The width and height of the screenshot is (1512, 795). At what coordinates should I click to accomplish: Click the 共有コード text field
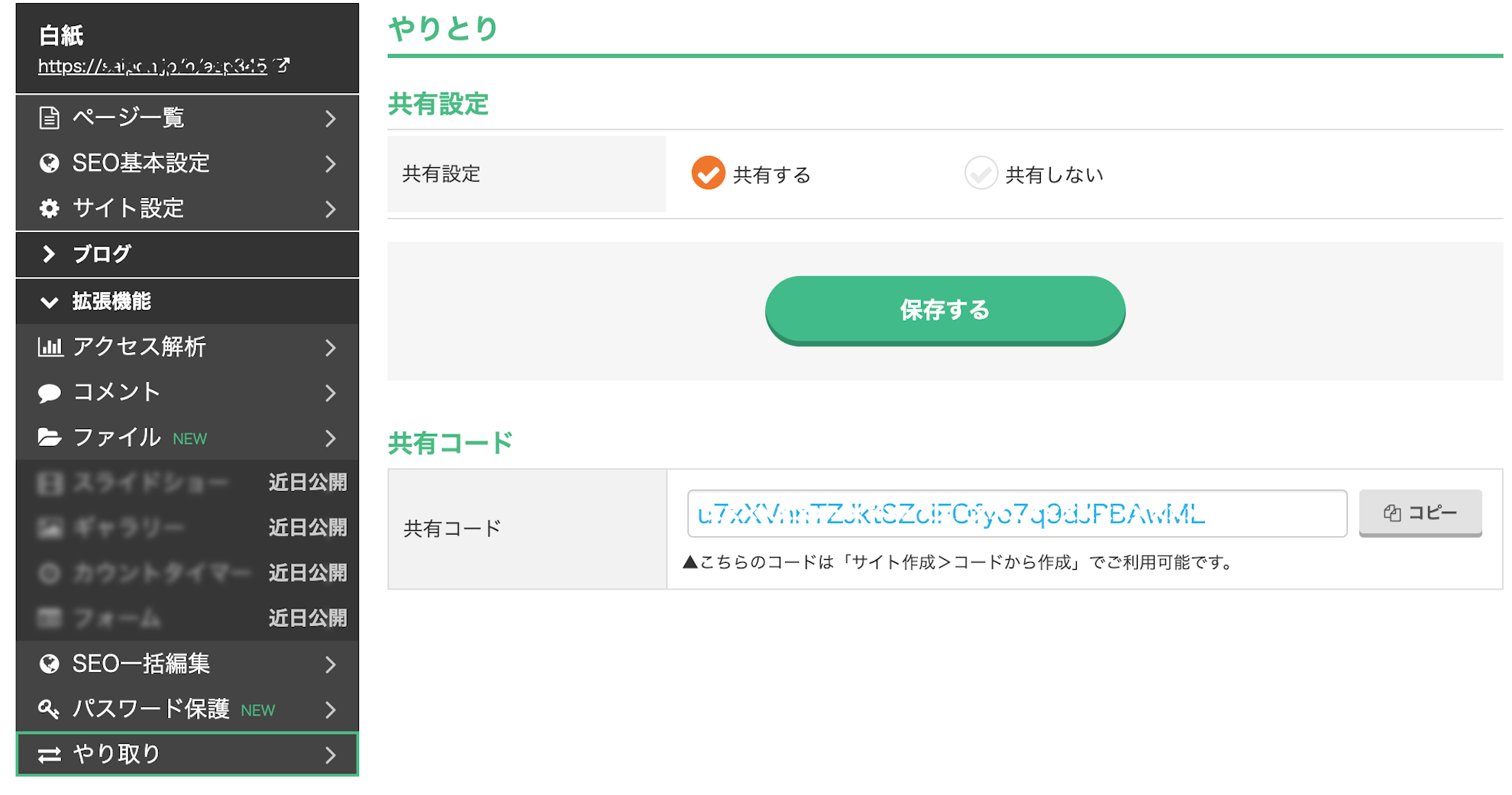[x=1016, y=514]
